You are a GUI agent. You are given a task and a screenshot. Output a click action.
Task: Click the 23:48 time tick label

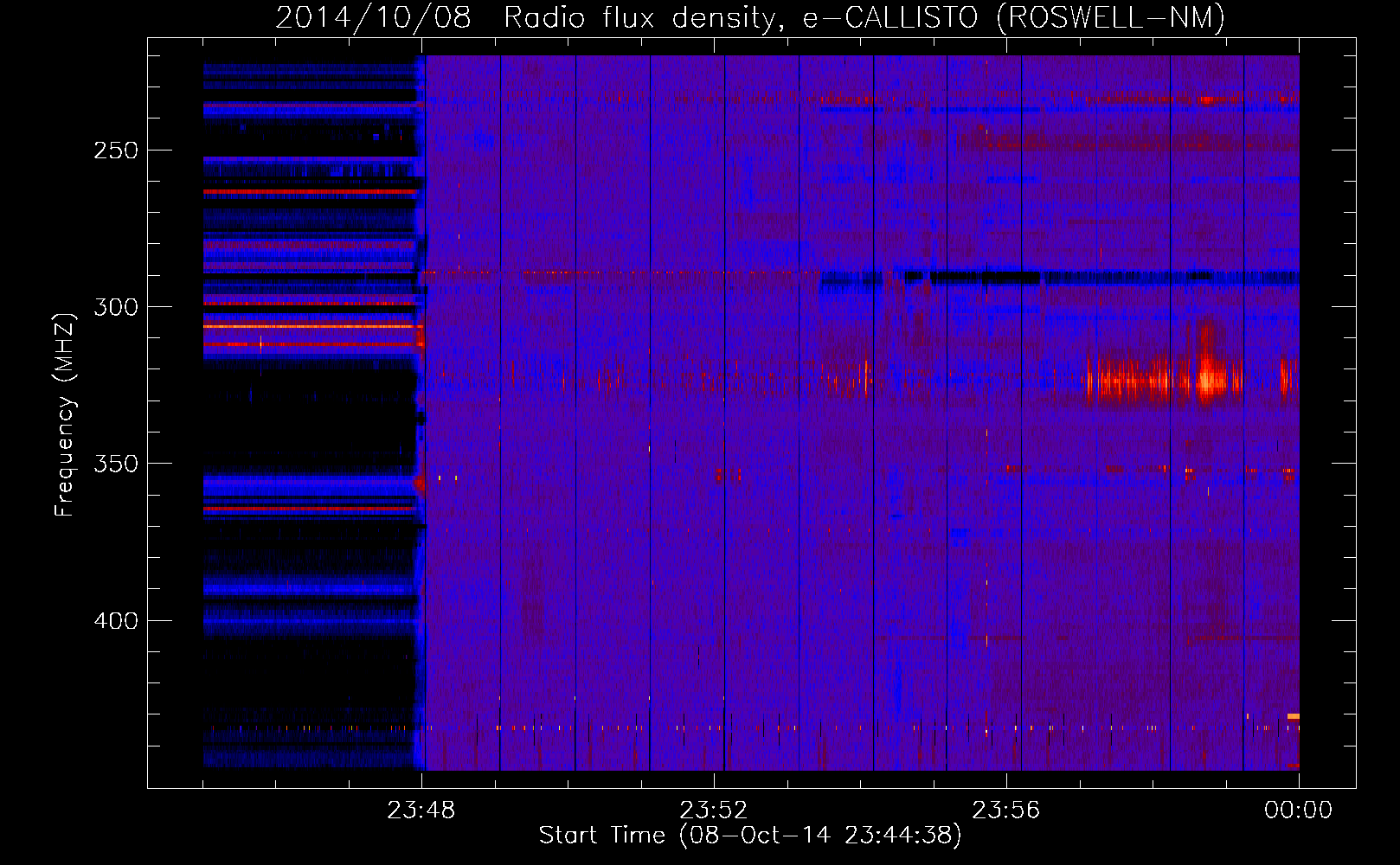[x=421, y=811]
